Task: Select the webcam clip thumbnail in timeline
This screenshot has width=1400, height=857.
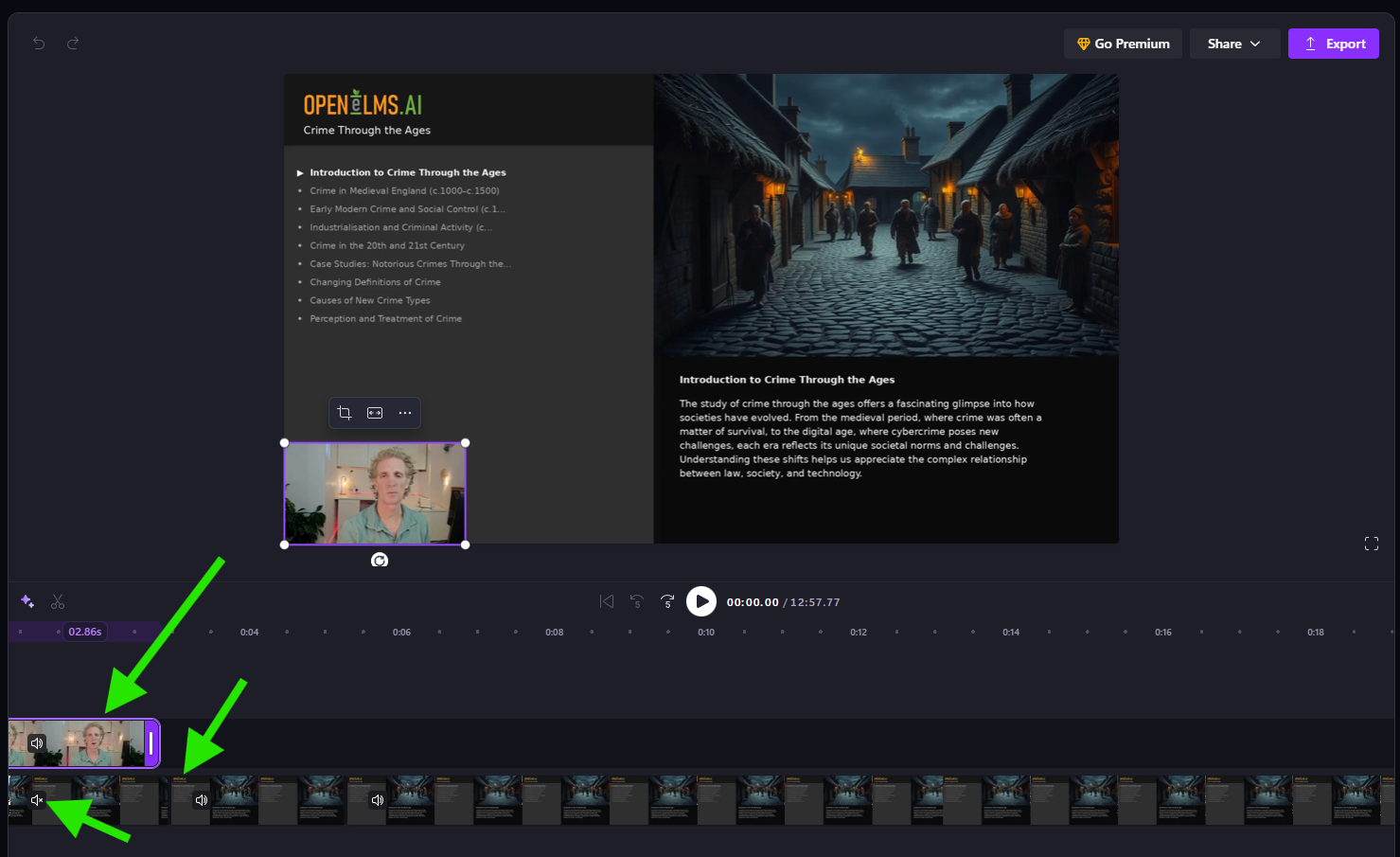Action: click(x=83, y=743)
